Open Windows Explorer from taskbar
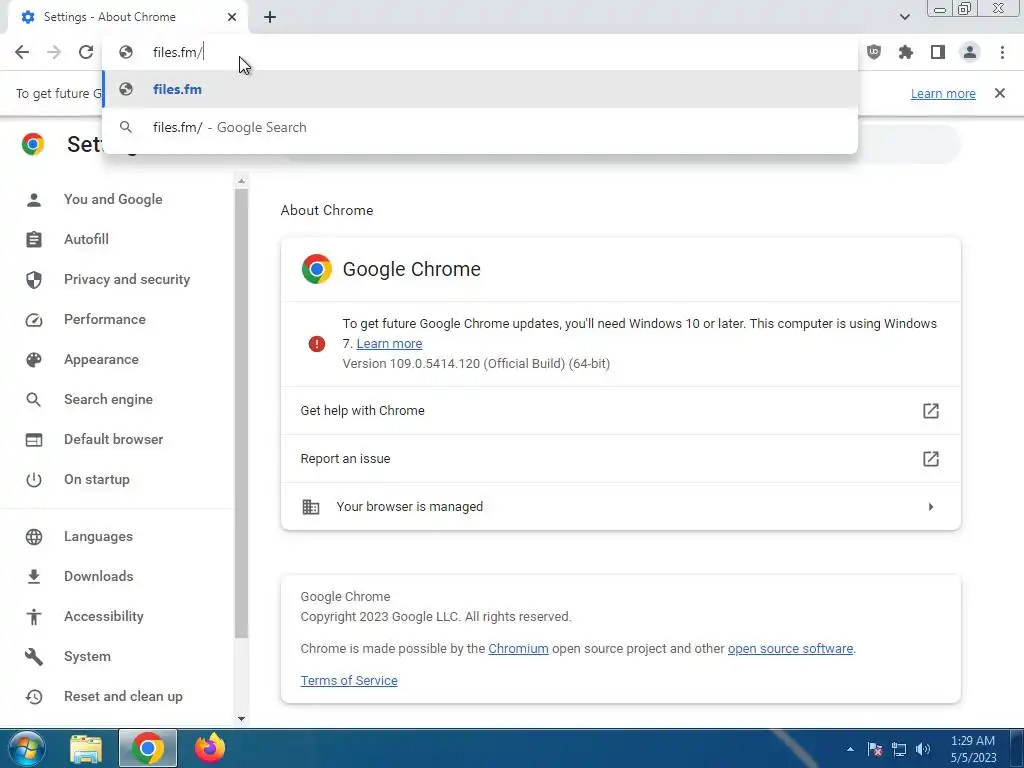 [86, 748]
